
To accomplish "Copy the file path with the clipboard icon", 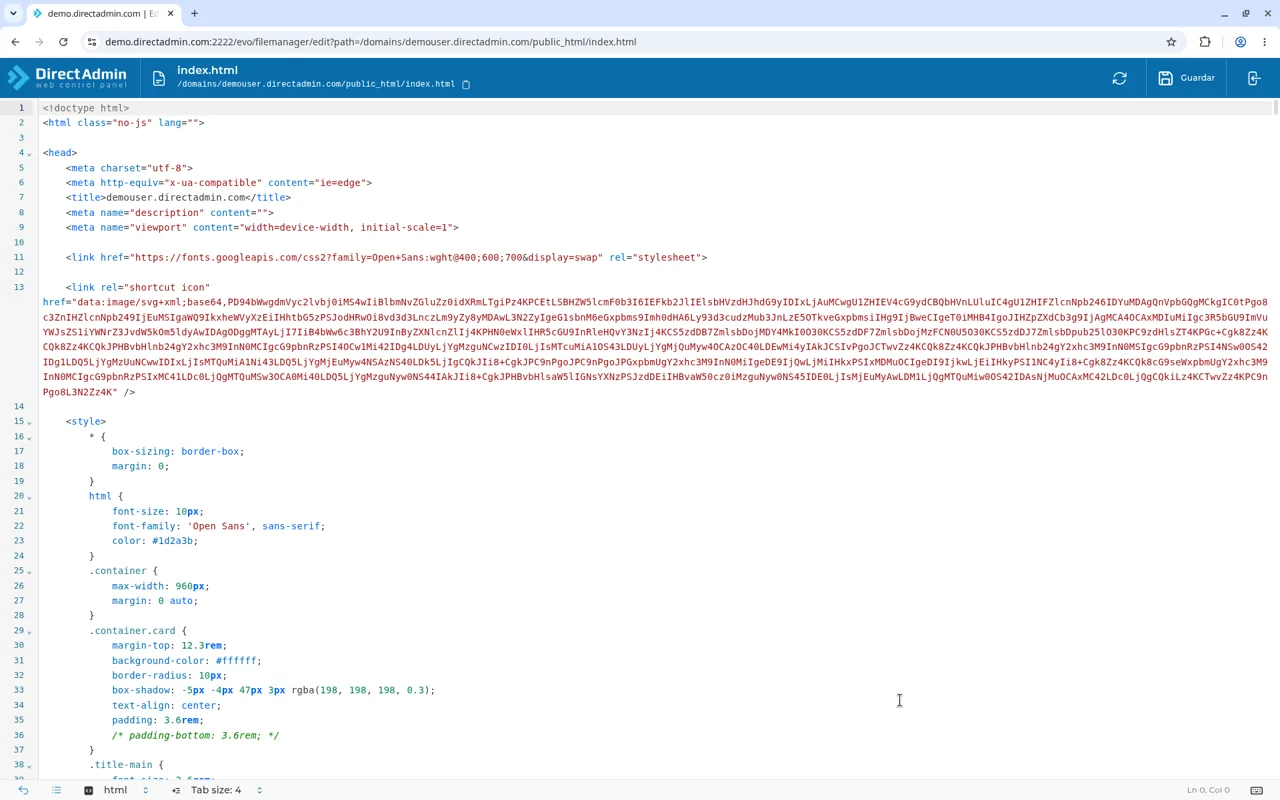I will tap(466, 84).
